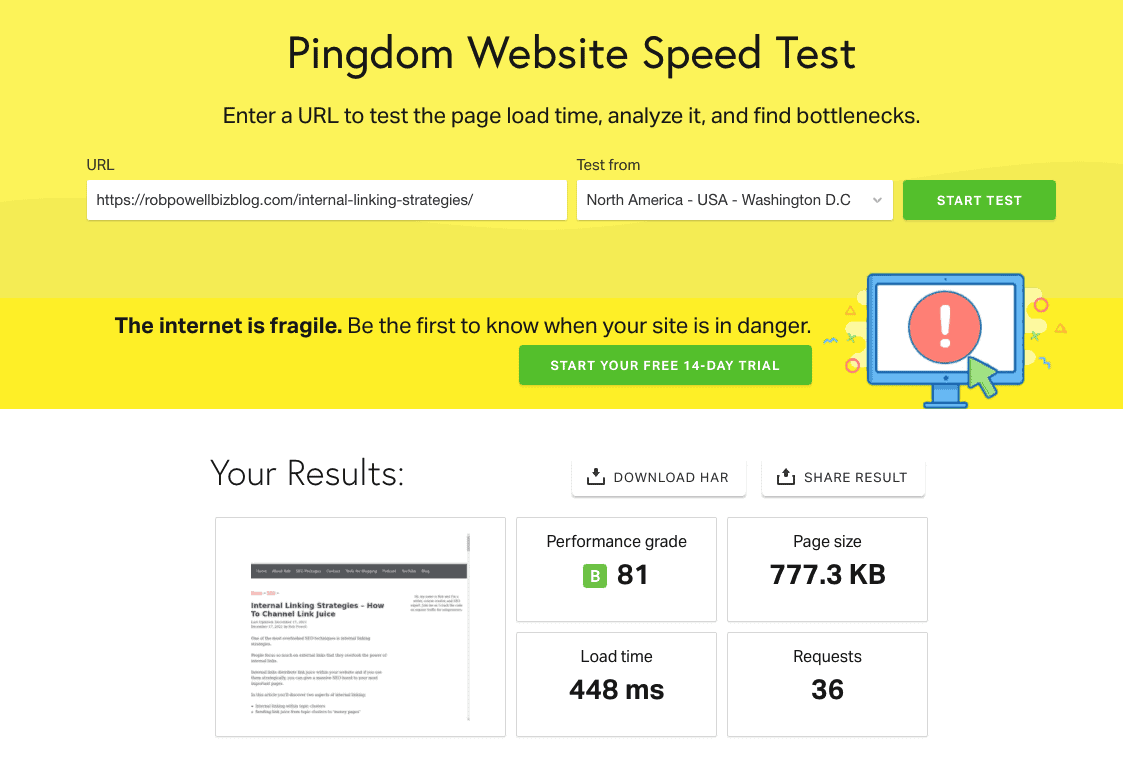Viewport: 1123px width, 778px height.
Task: Click the Page size card showing 777.3 KB
Action: 827,569
